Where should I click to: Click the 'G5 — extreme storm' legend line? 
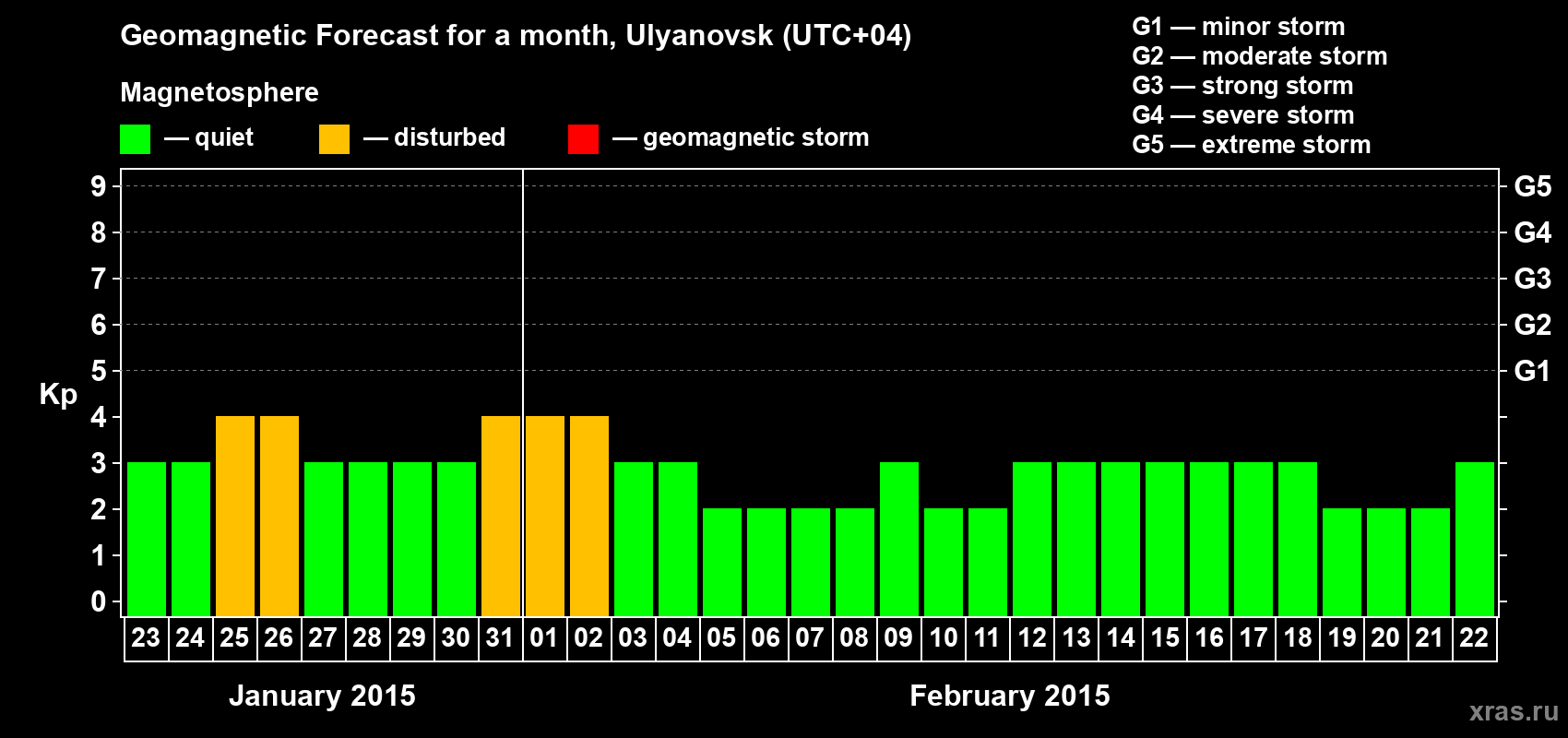1252,145
